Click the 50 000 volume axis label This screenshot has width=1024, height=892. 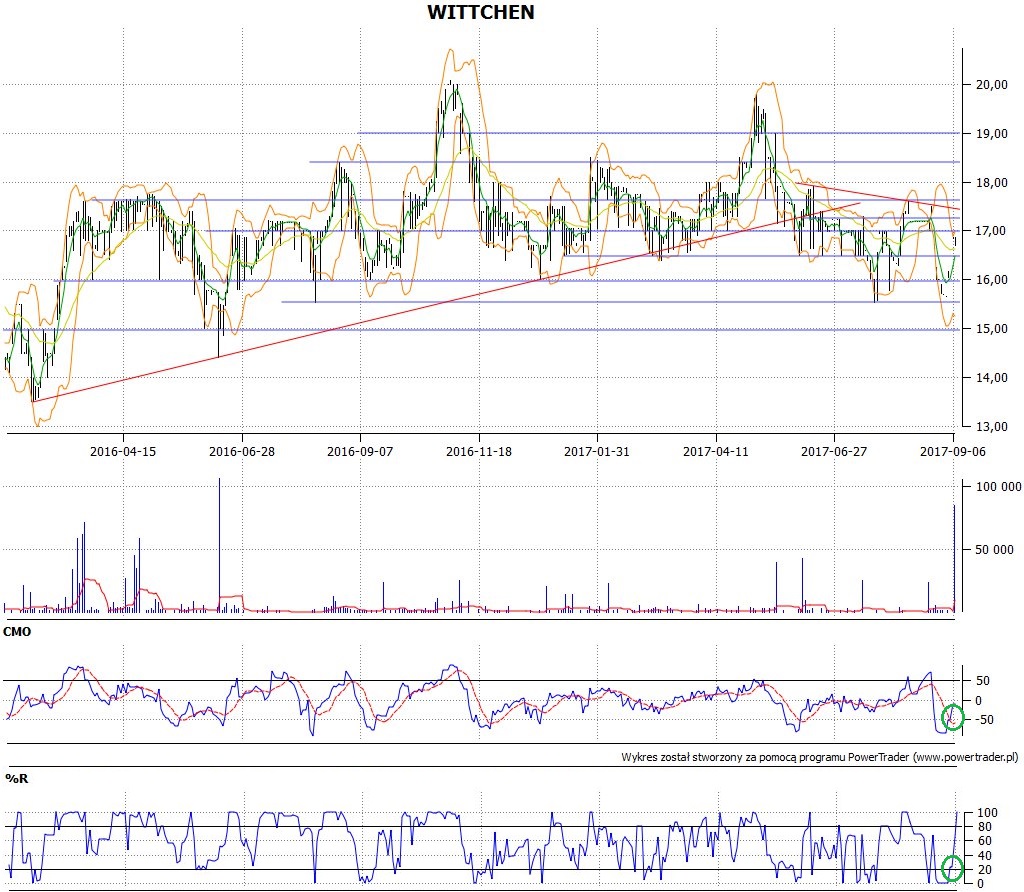[995, 550]
